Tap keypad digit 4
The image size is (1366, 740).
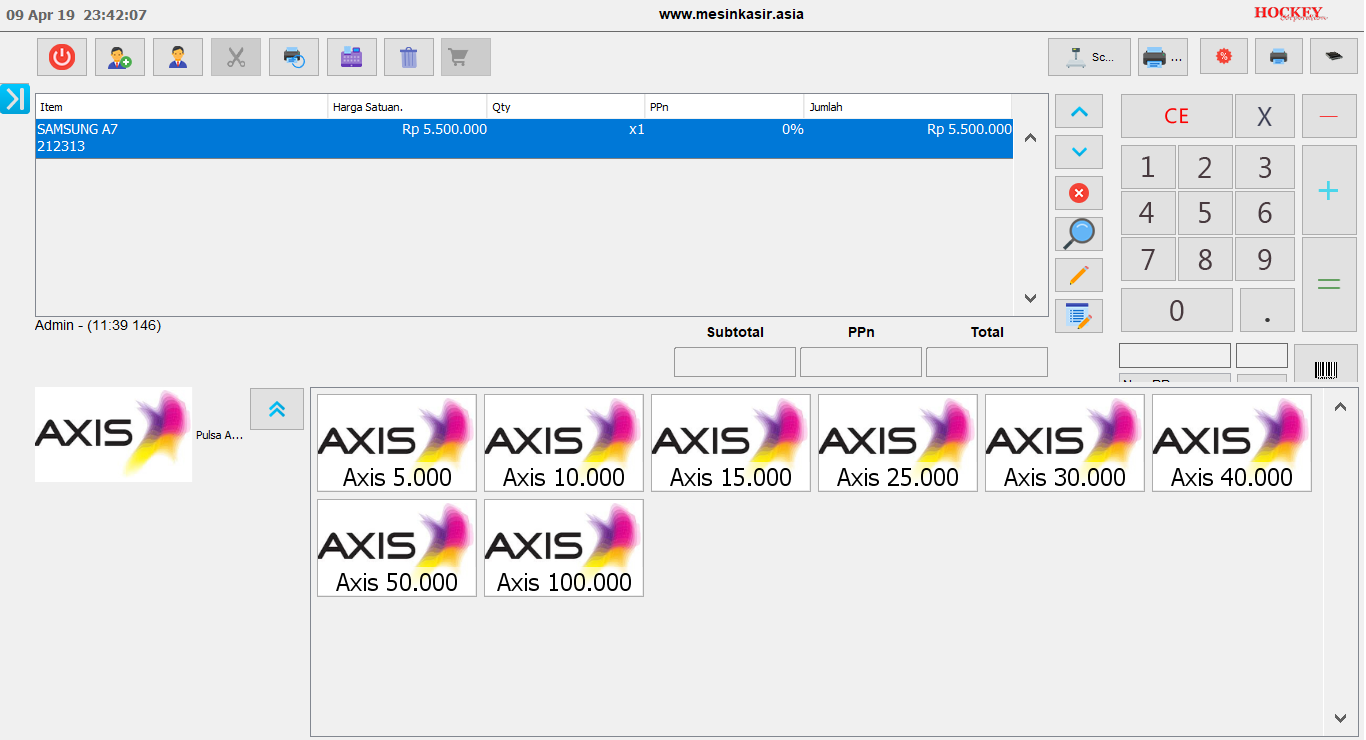pos(1148,213)
